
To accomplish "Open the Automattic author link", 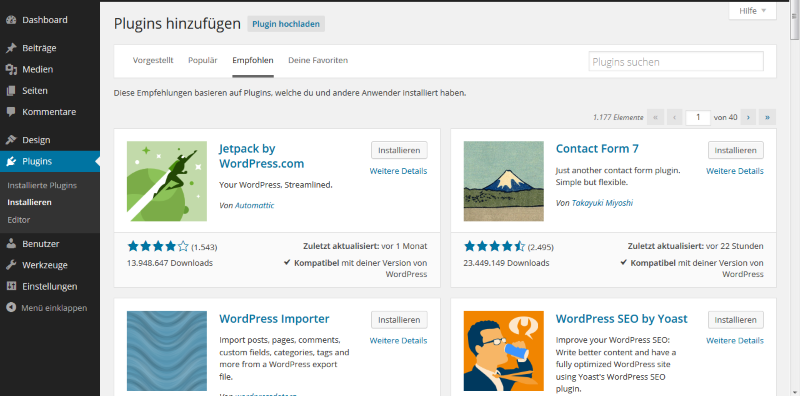I will tap(255, 205).
